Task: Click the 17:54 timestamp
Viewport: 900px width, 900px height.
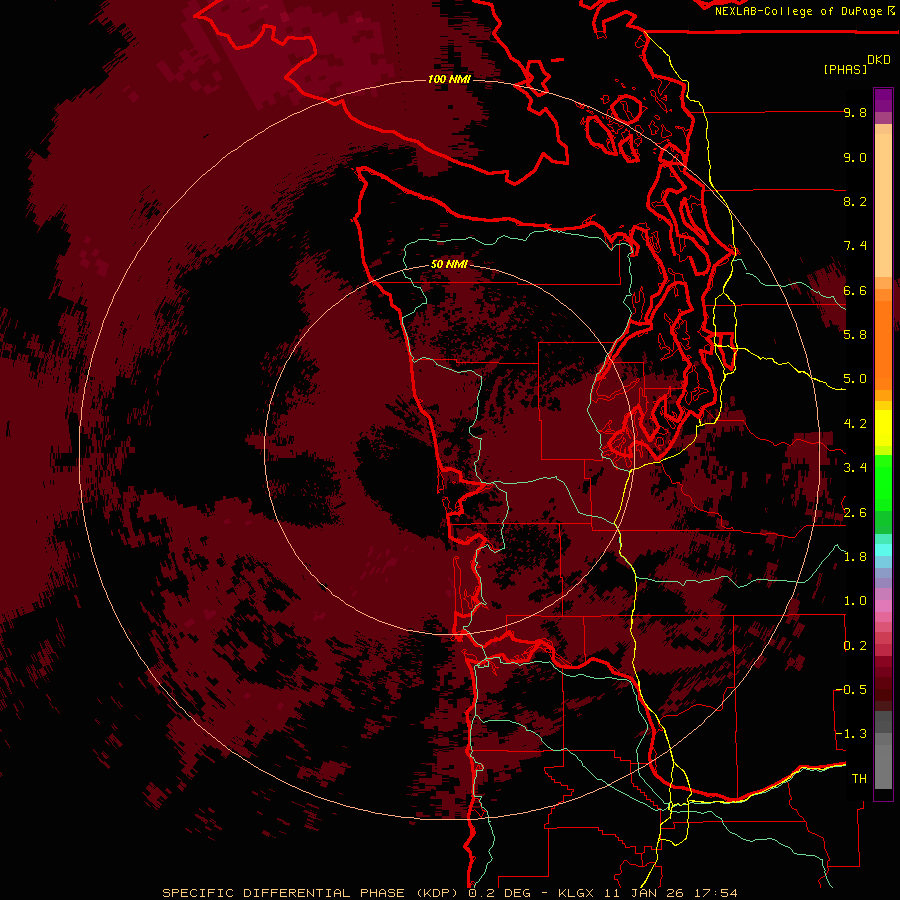Action: [x=715, y=893]
